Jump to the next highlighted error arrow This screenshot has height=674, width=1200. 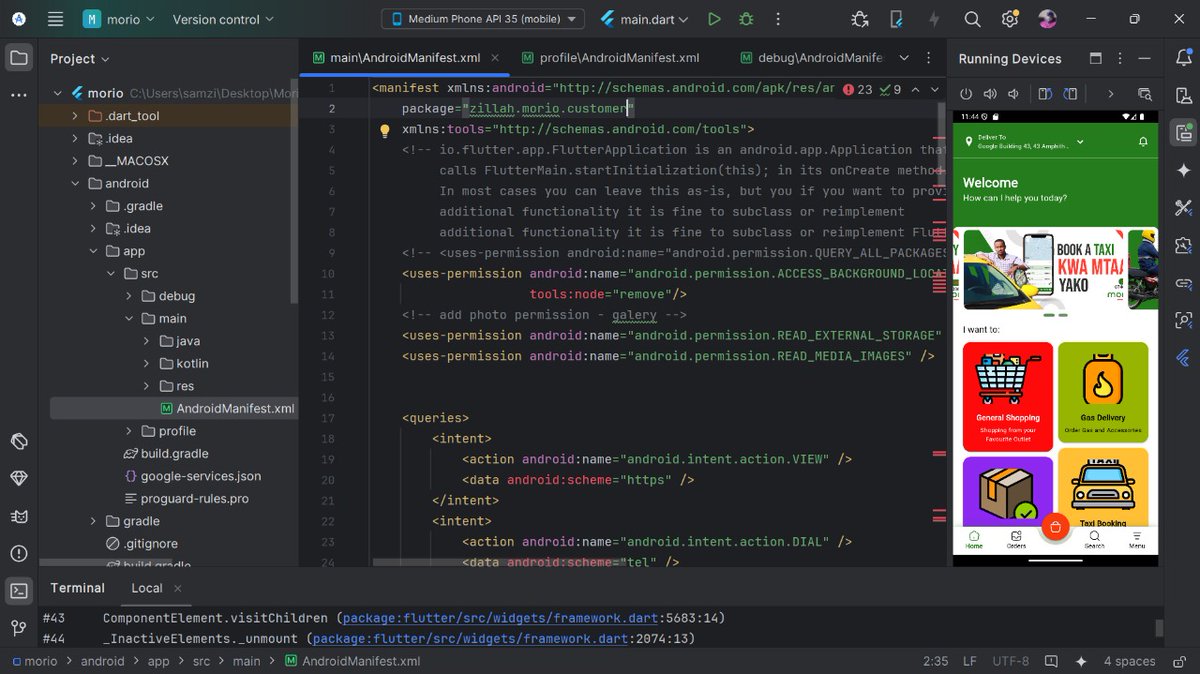(x=934, y=89)
